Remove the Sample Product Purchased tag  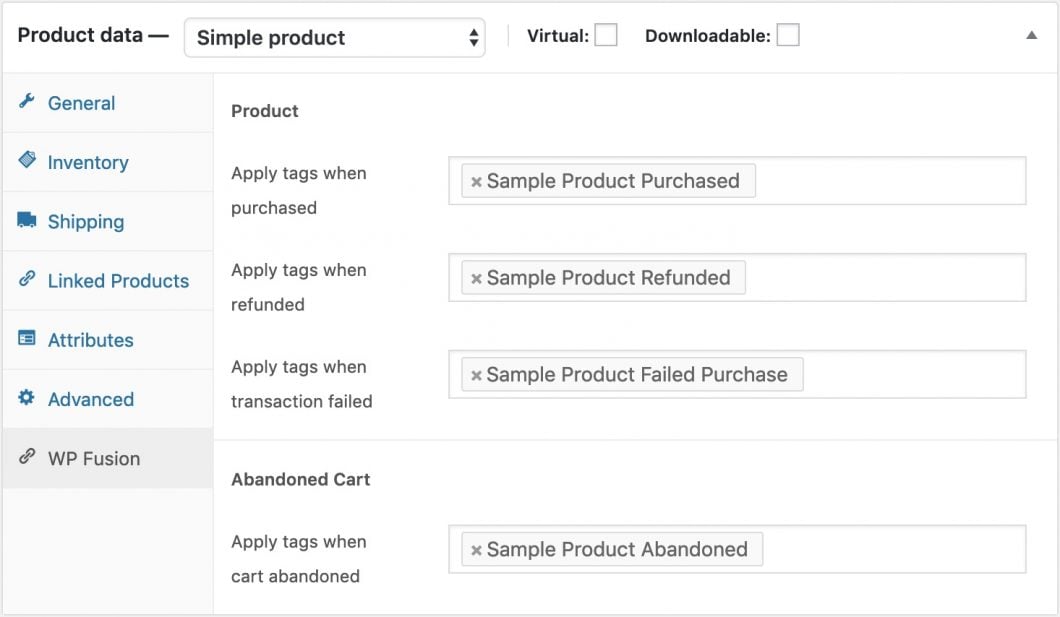point(476,182)
